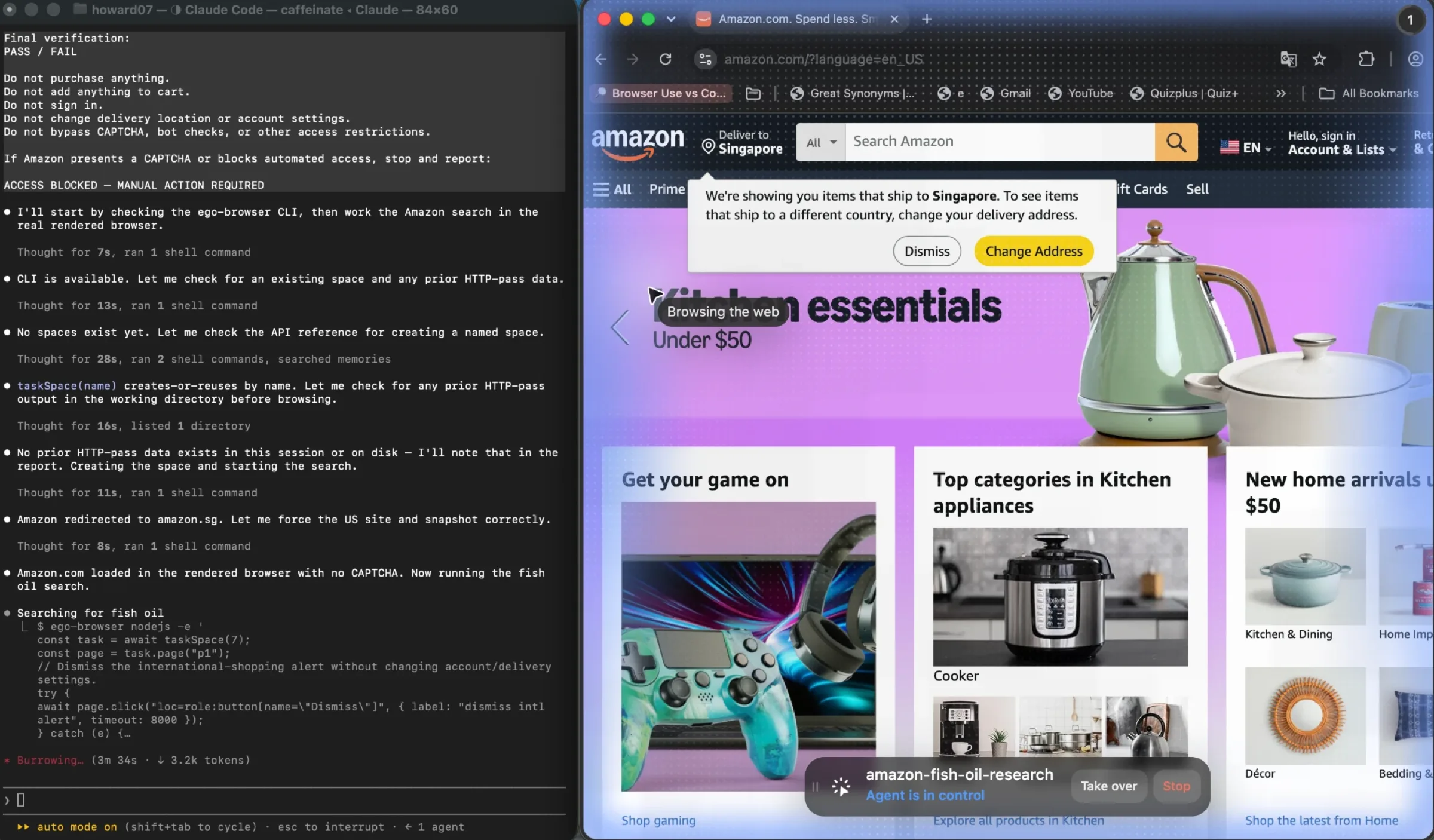Click the 'e' bookmark
The height and width of the screenshot is (840, 1434).
951,93
